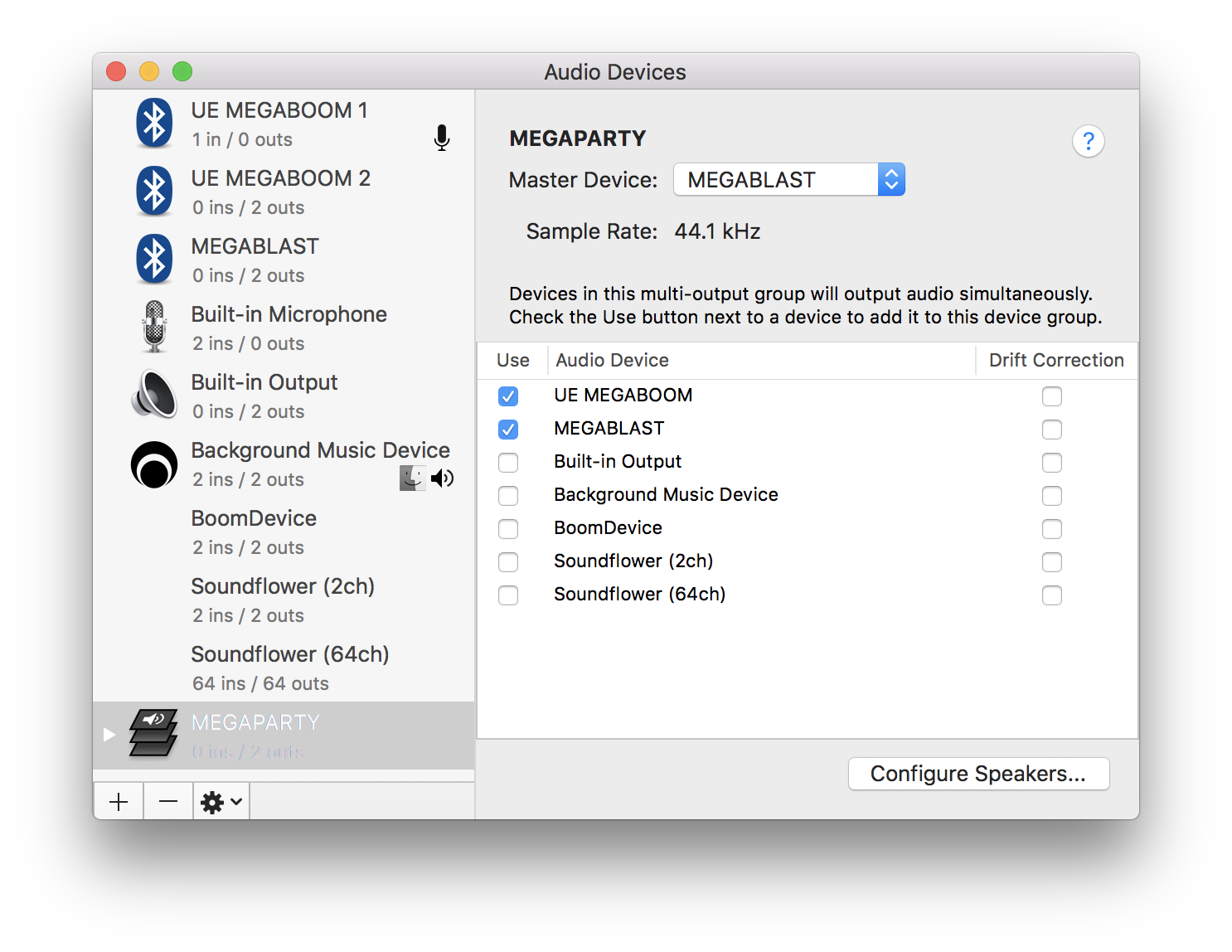Enable Drift Correction for Soundflower (2ch)
The width and height of the screenshot is (1232, 952).
click(x=1052, y=562)
